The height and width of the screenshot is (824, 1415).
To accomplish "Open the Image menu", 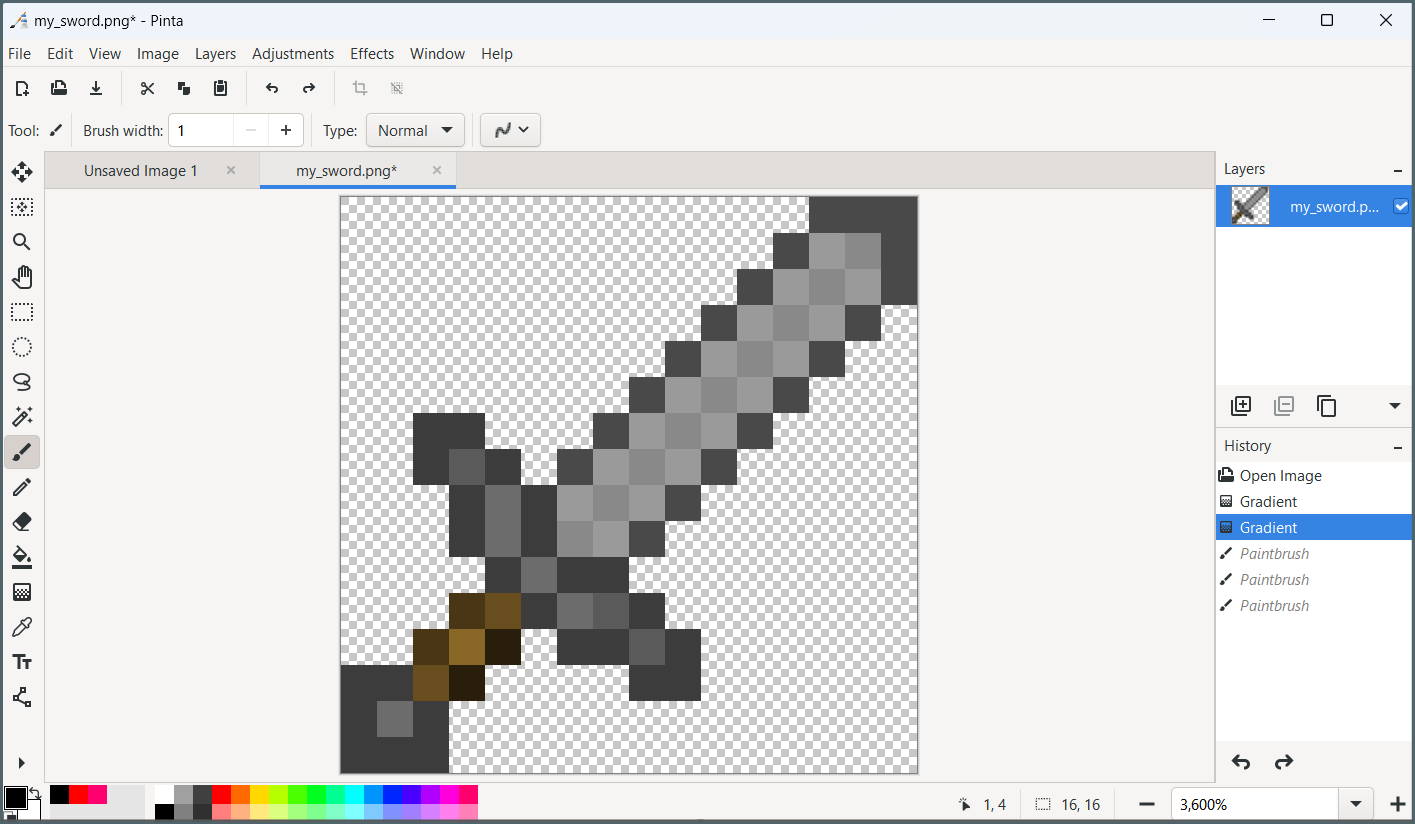I will [158, 54].
